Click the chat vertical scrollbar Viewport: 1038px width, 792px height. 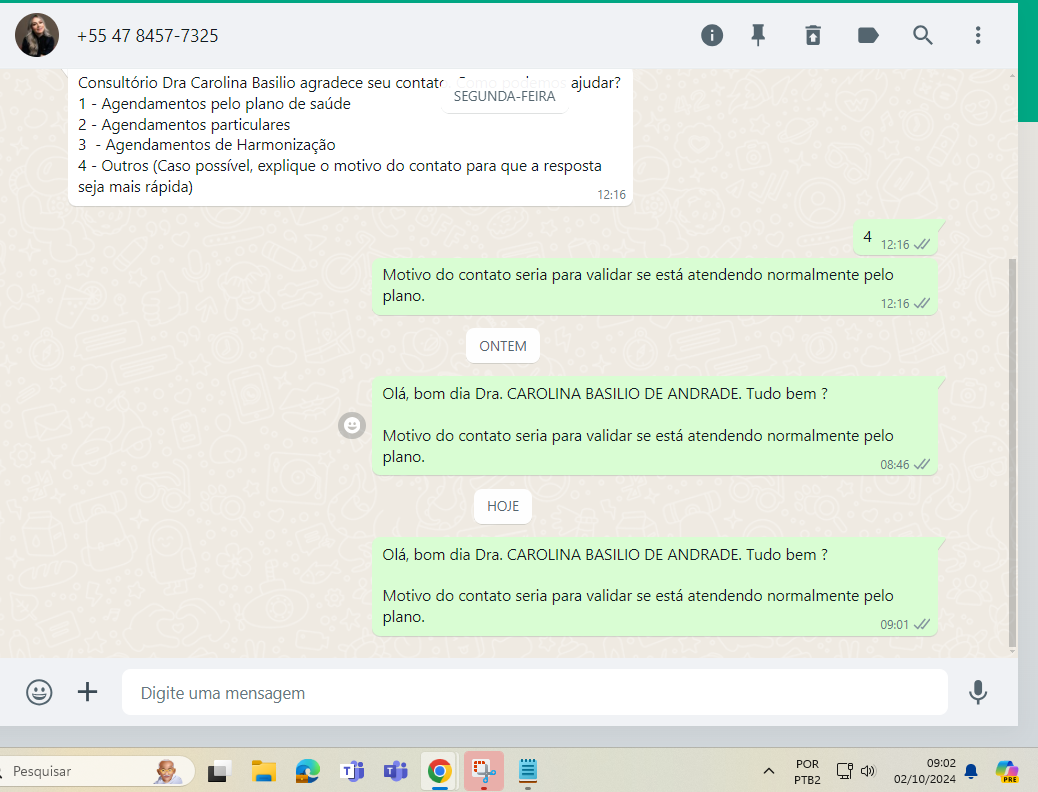pos(1012,454)
